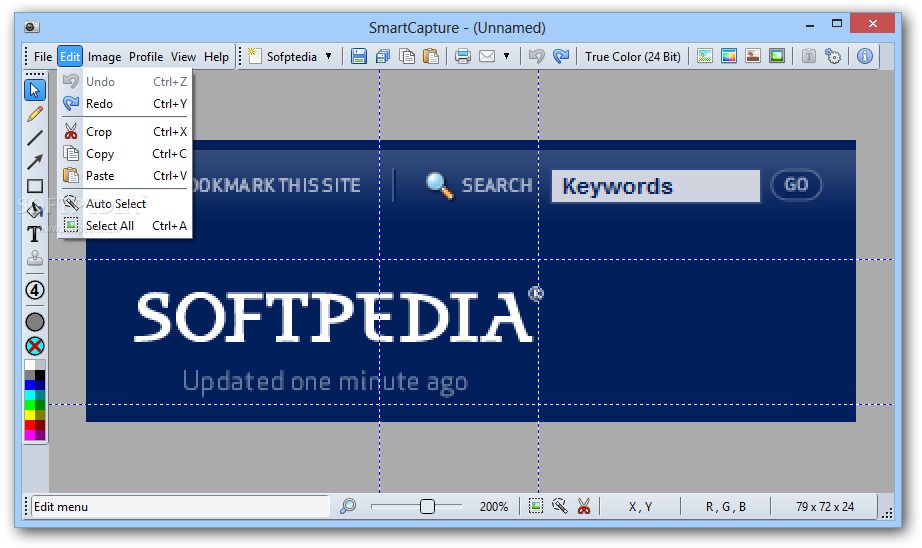Pick the magenta swatch in the palette

[29, 435]
